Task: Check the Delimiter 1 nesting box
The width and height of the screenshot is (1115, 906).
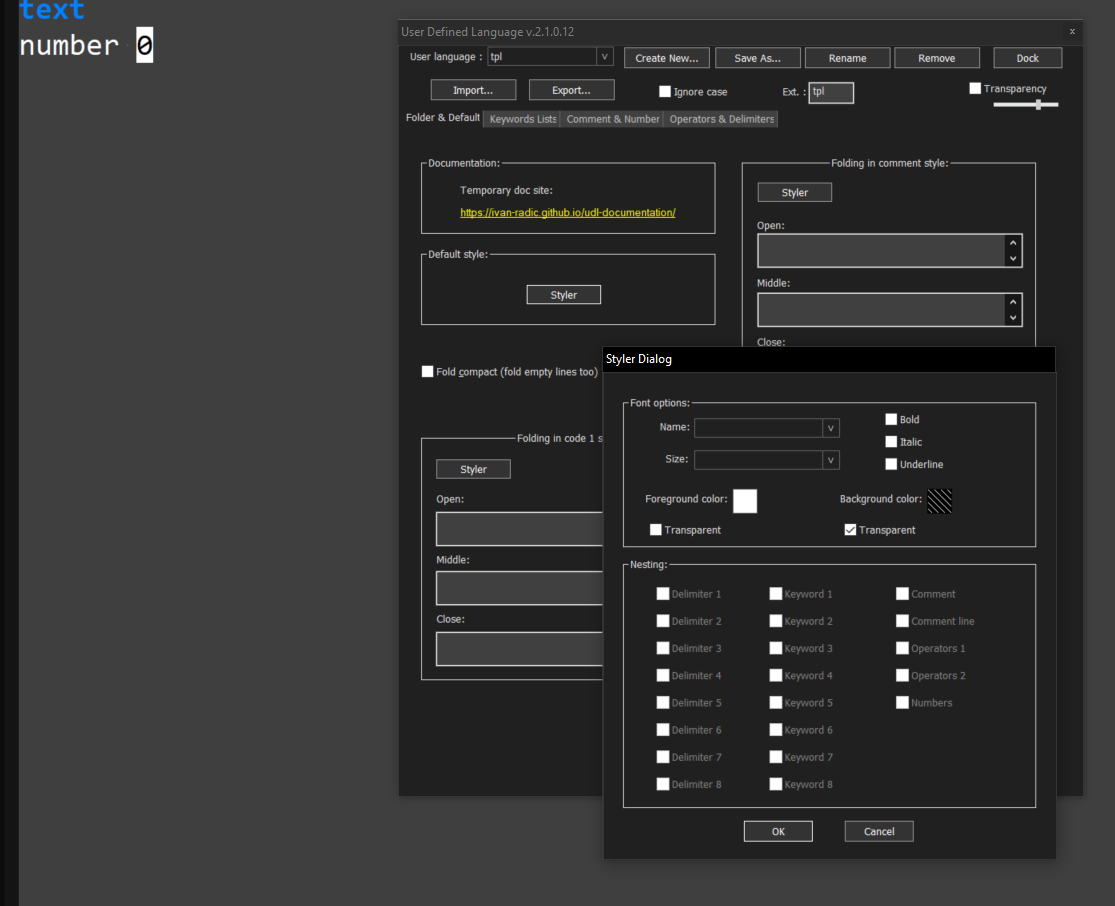Action: pos(663,594)
